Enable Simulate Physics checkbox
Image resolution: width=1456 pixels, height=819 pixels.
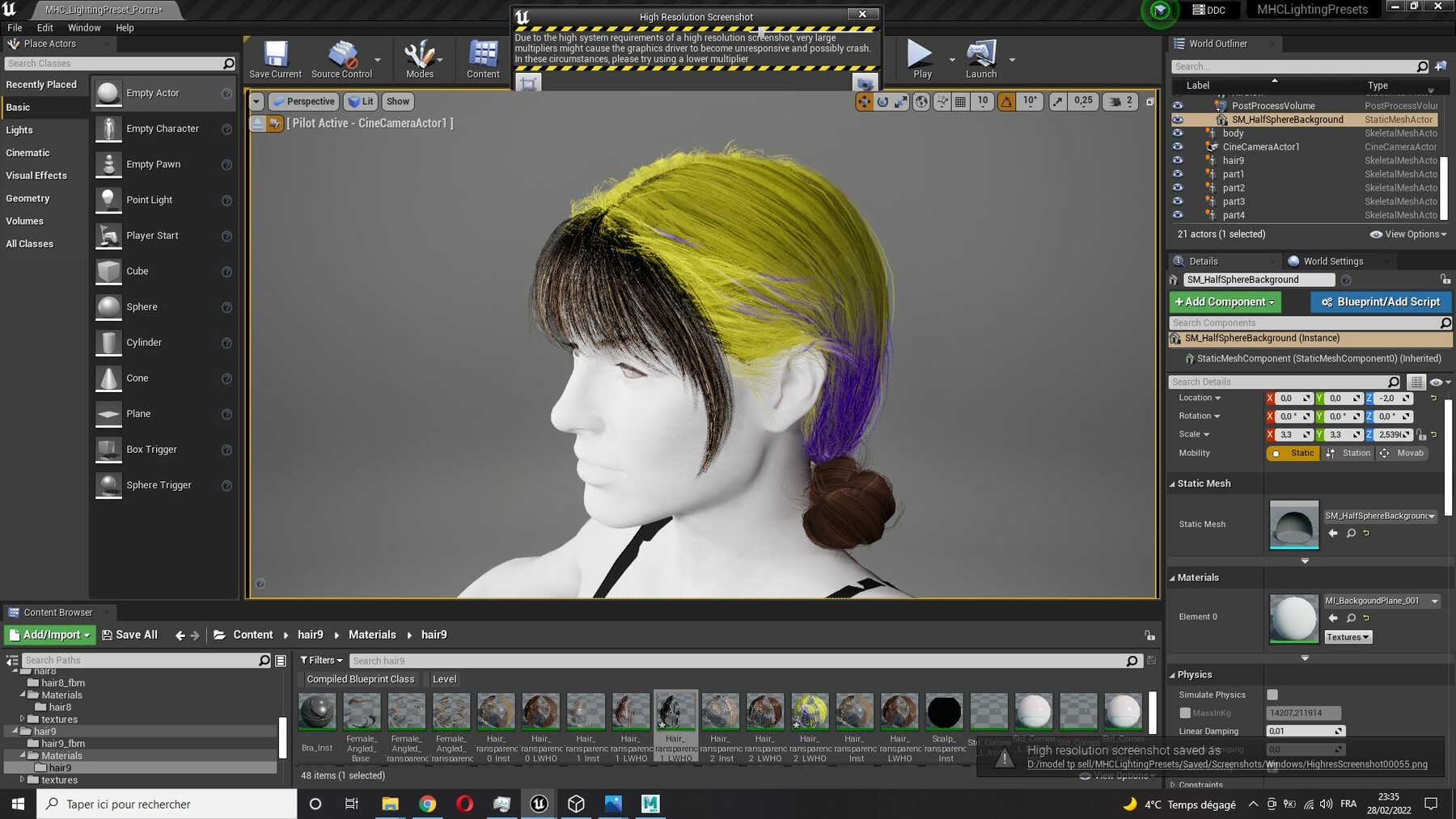[1272, 694]
